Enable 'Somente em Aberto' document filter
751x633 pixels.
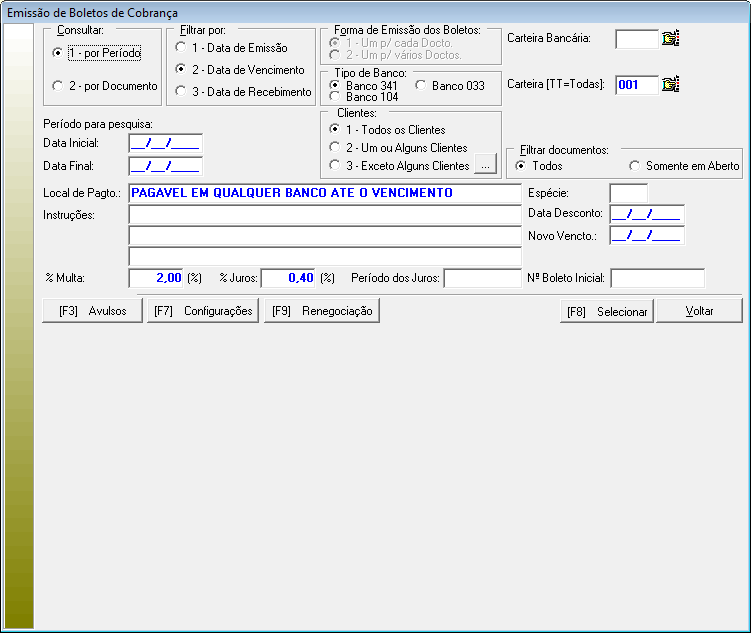(635, 166)
